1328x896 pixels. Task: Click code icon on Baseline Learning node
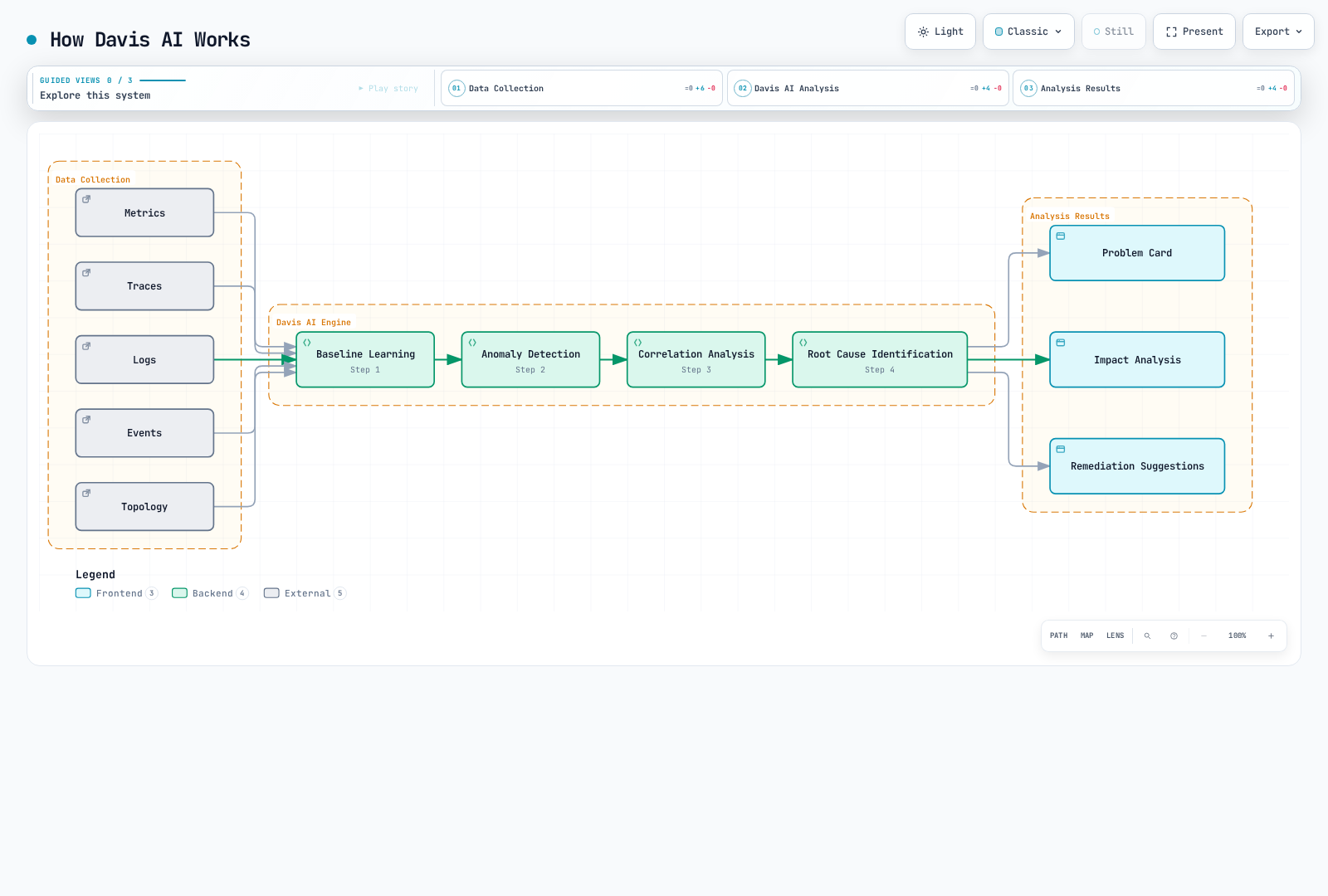pos(307,343)
